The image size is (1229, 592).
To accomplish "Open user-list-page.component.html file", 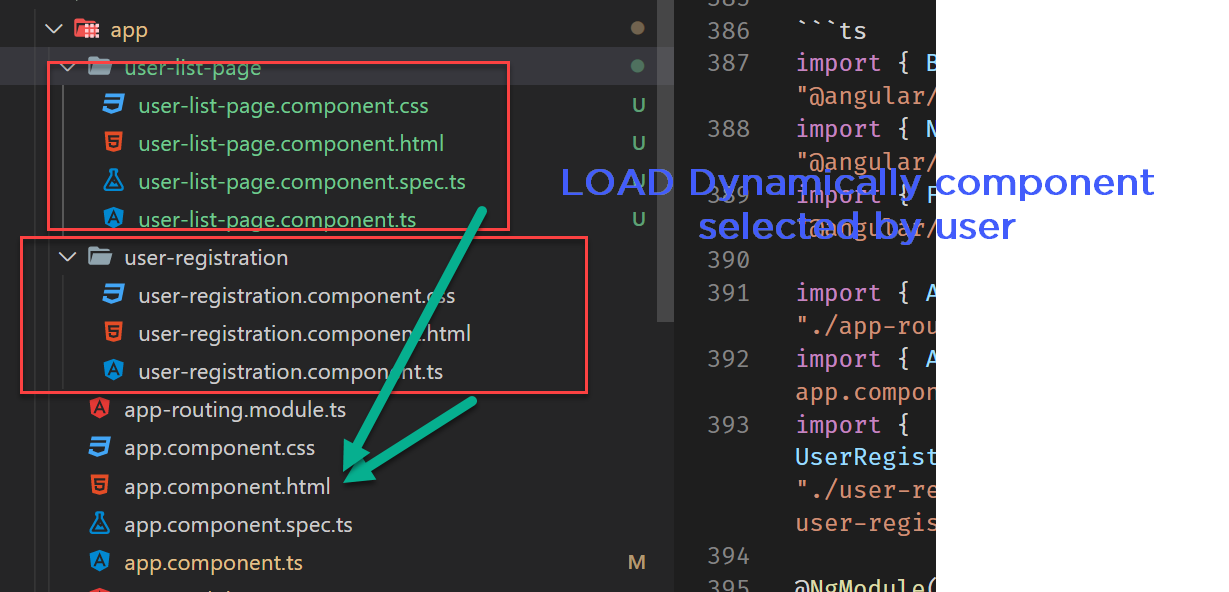I will tap(291, 144).
